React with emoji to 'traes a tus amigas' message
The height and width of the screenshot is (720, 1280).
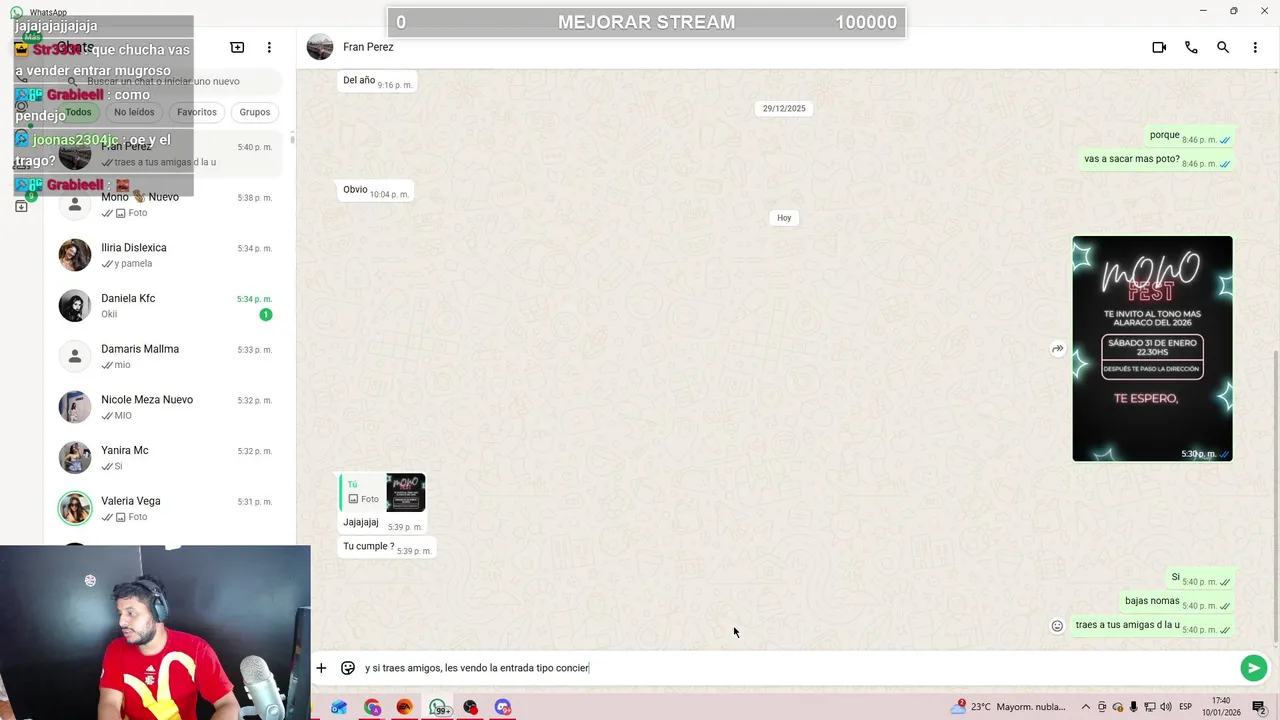pos(1057,626)
